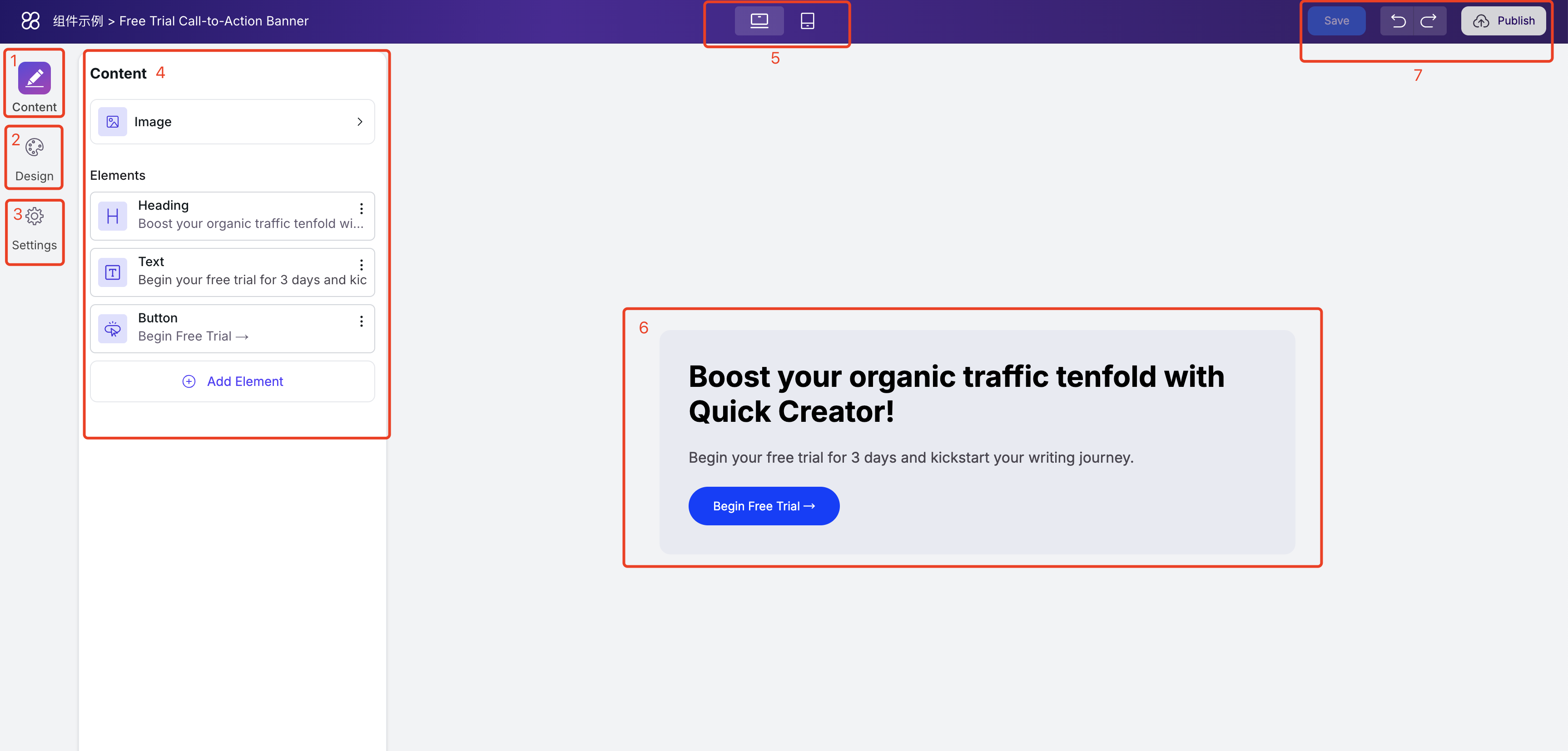Click the Quick Creator logo icon
Screen dimensions: 1568x751
(30, 21)
